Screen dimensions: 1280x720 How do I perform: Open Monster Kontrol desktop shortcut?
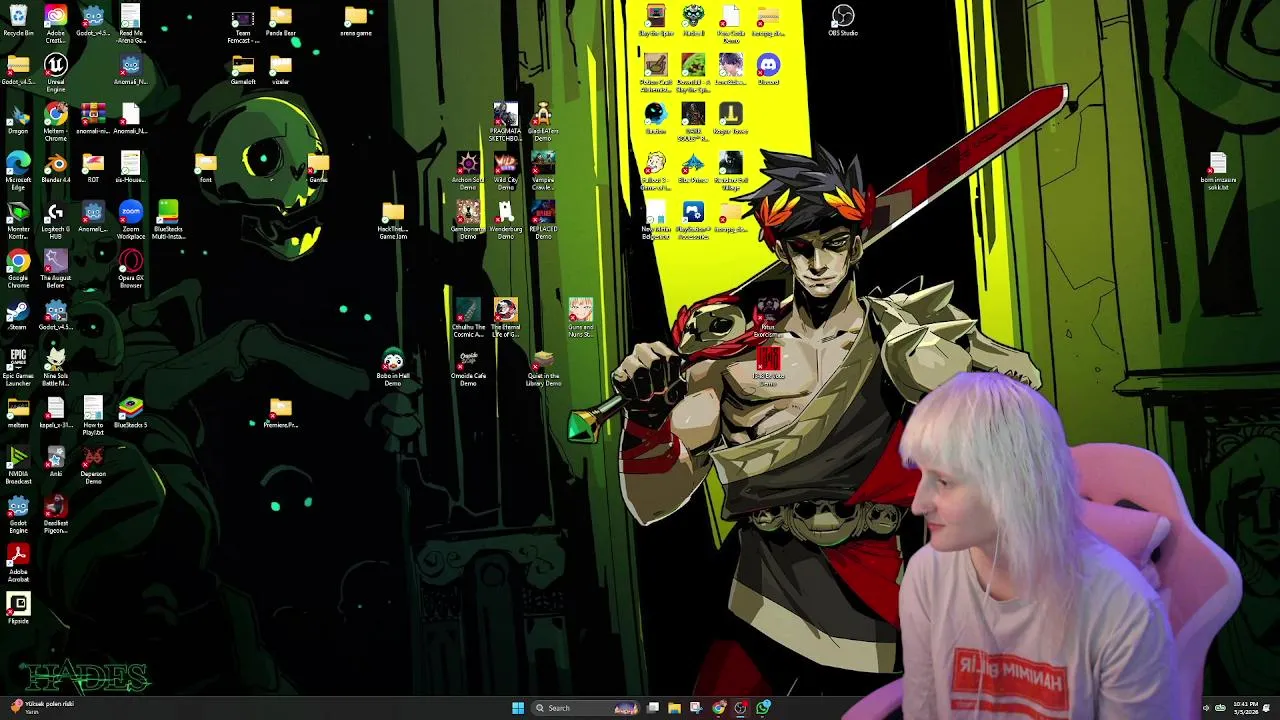(18, 220)
